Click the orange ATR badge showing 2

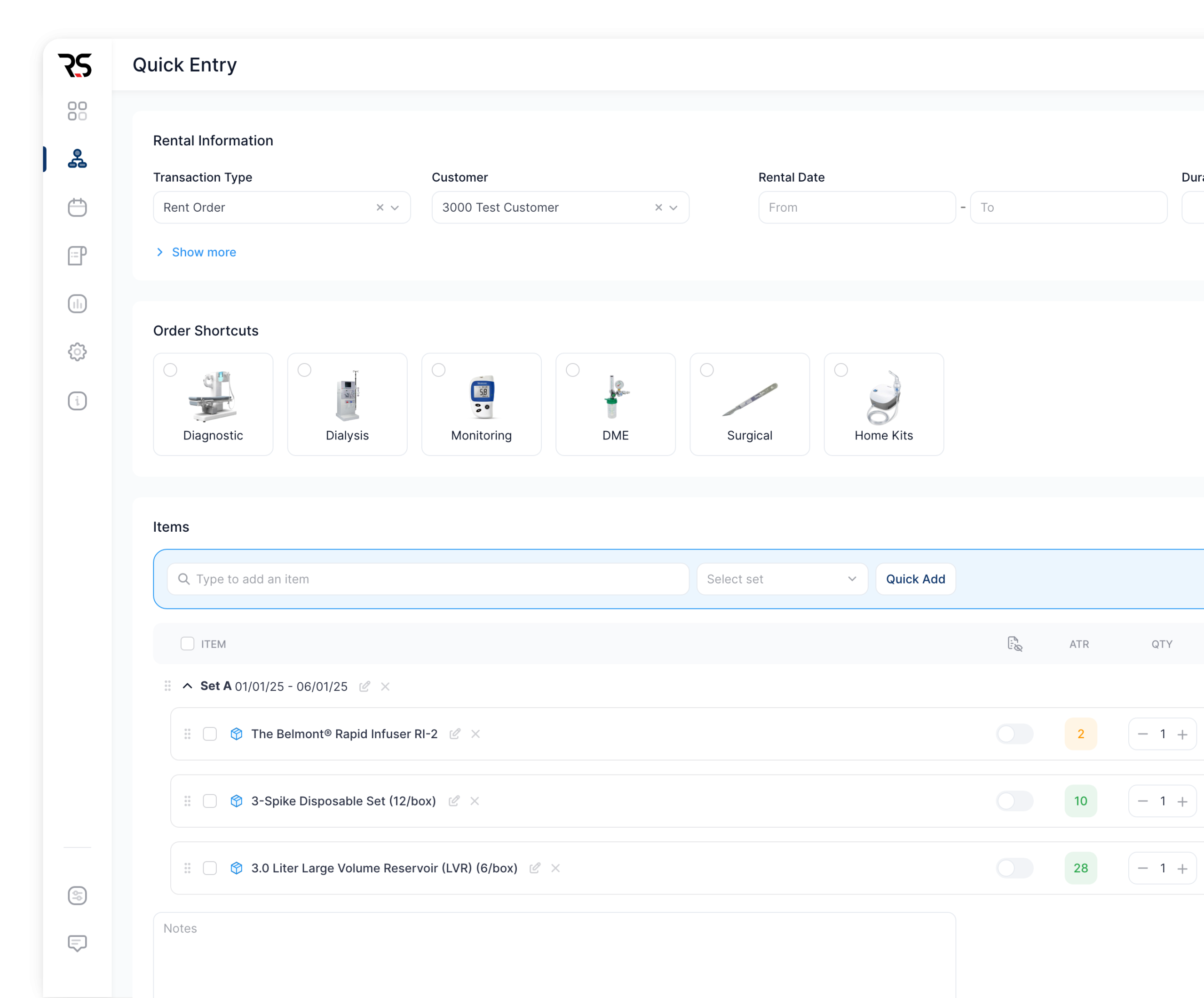pos(1081,734)
